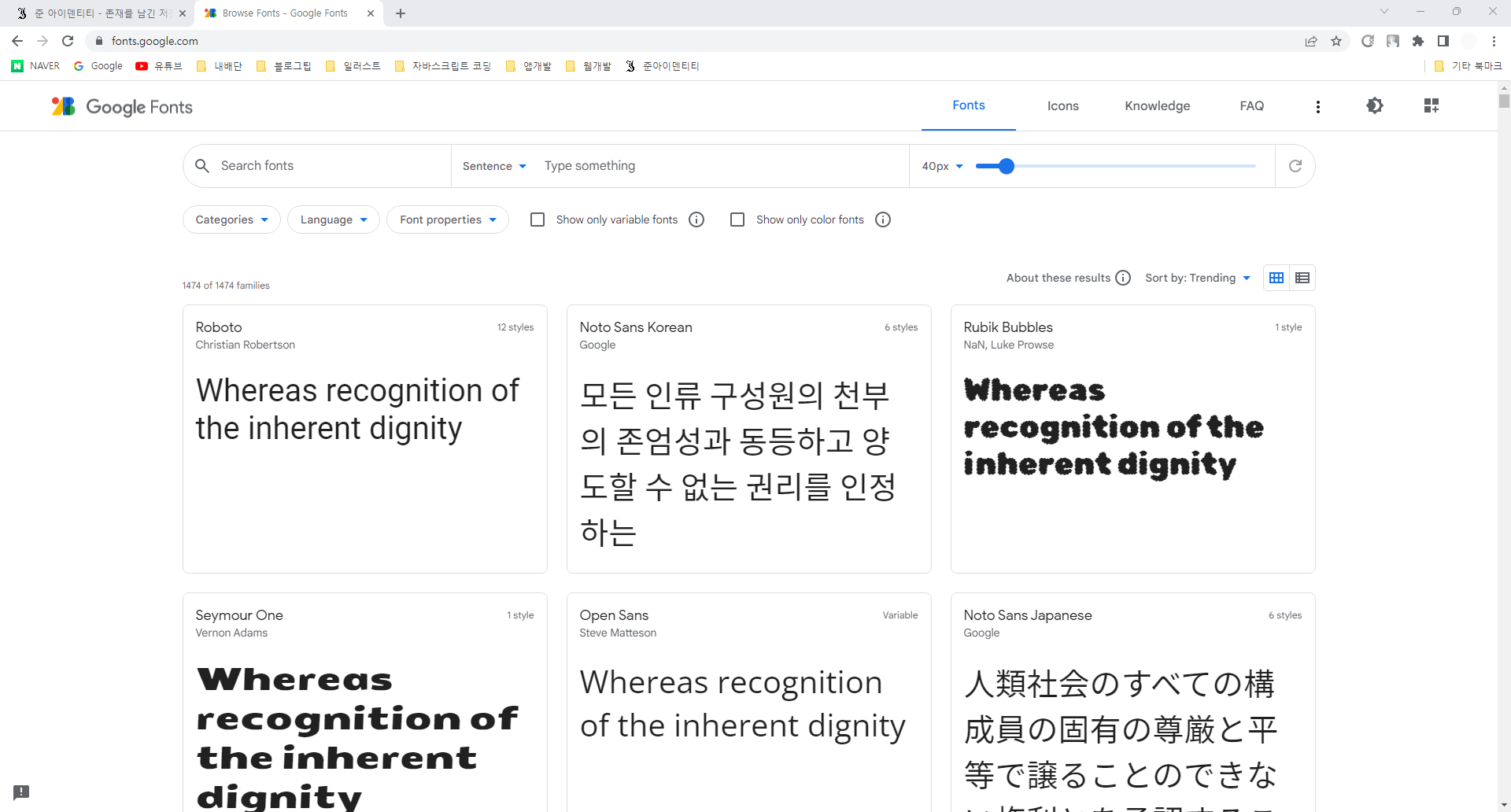Open NAVER bookmark
Screen dimensions: 1511x812
coord(36,66)
